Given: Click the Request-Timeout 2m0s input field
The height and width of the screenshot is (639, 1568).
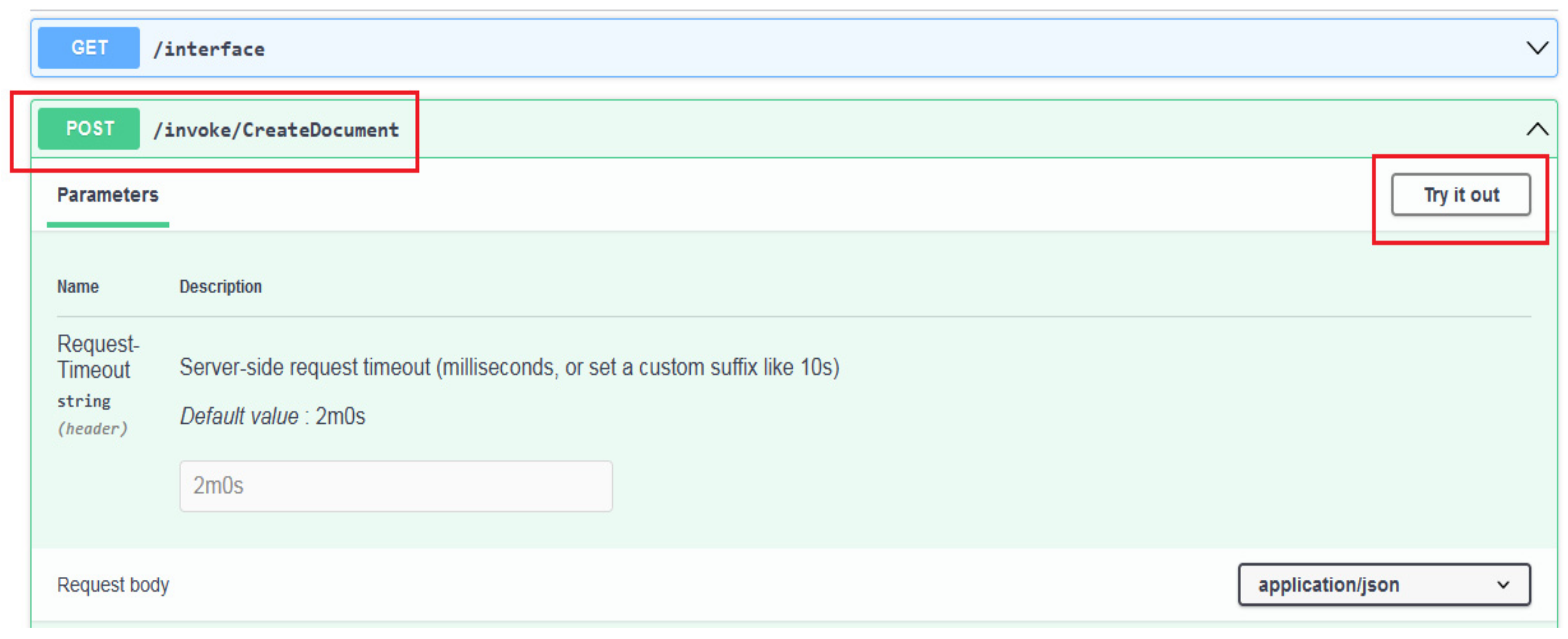Looking at the screenshot, I should pos(396,486).
